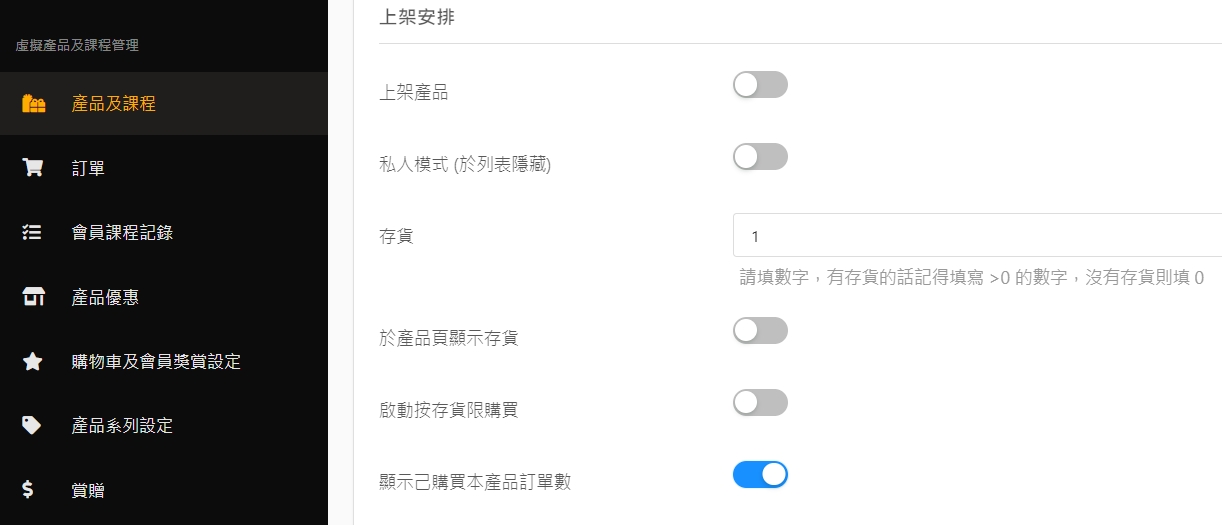Screen dimensions: 1222x525
Task: Click the store icon beside 產品優惠
Action: click(33, 297)
